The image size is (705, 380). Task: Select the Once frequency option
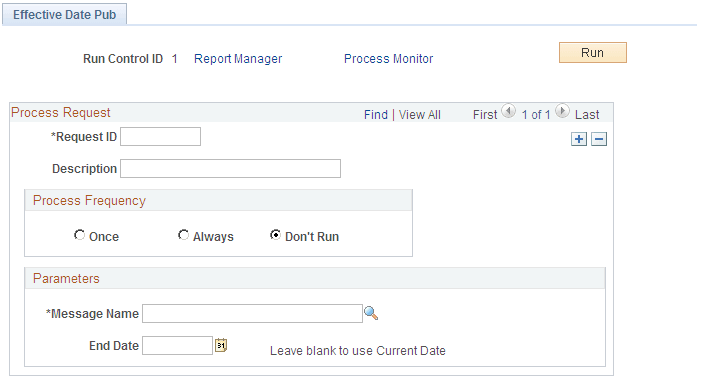coord(80,235)
